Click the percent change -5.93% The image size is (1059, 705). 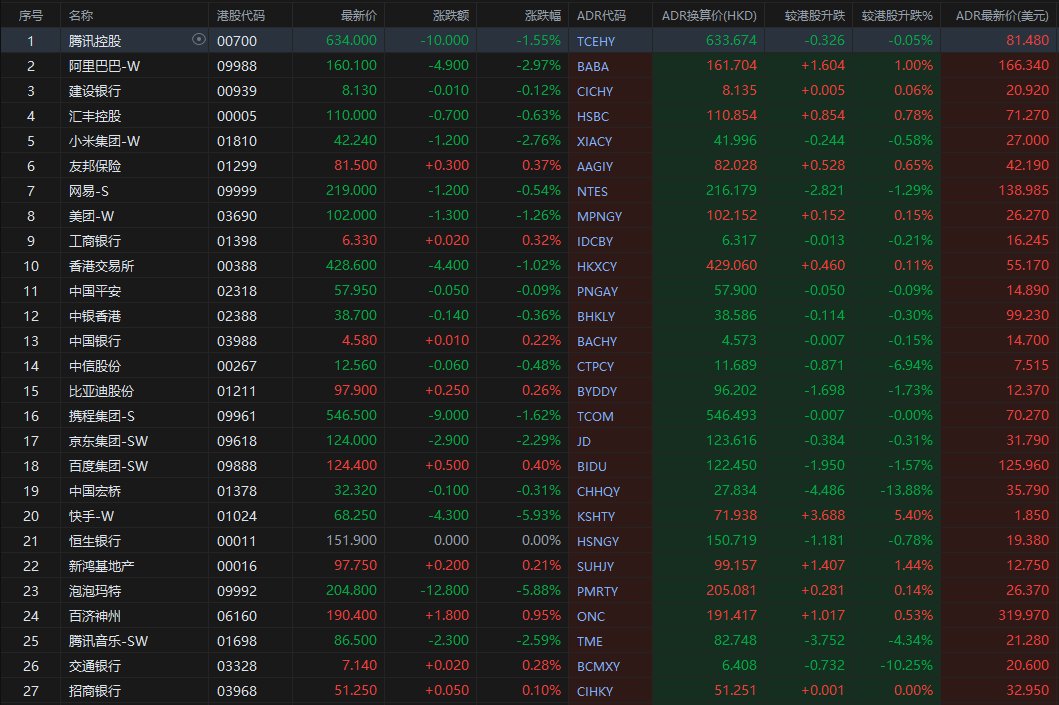[538, 515]
